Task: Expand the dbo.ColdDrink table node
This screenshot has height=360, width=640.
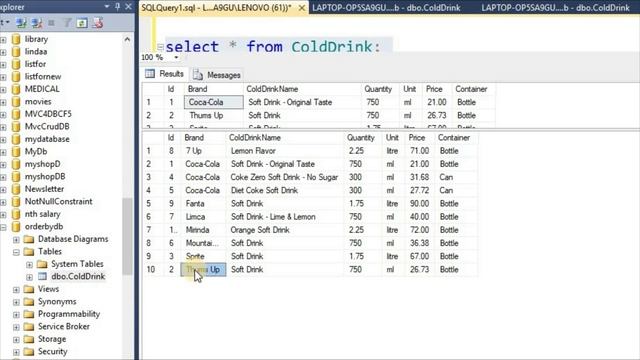Action: [29, 277]
